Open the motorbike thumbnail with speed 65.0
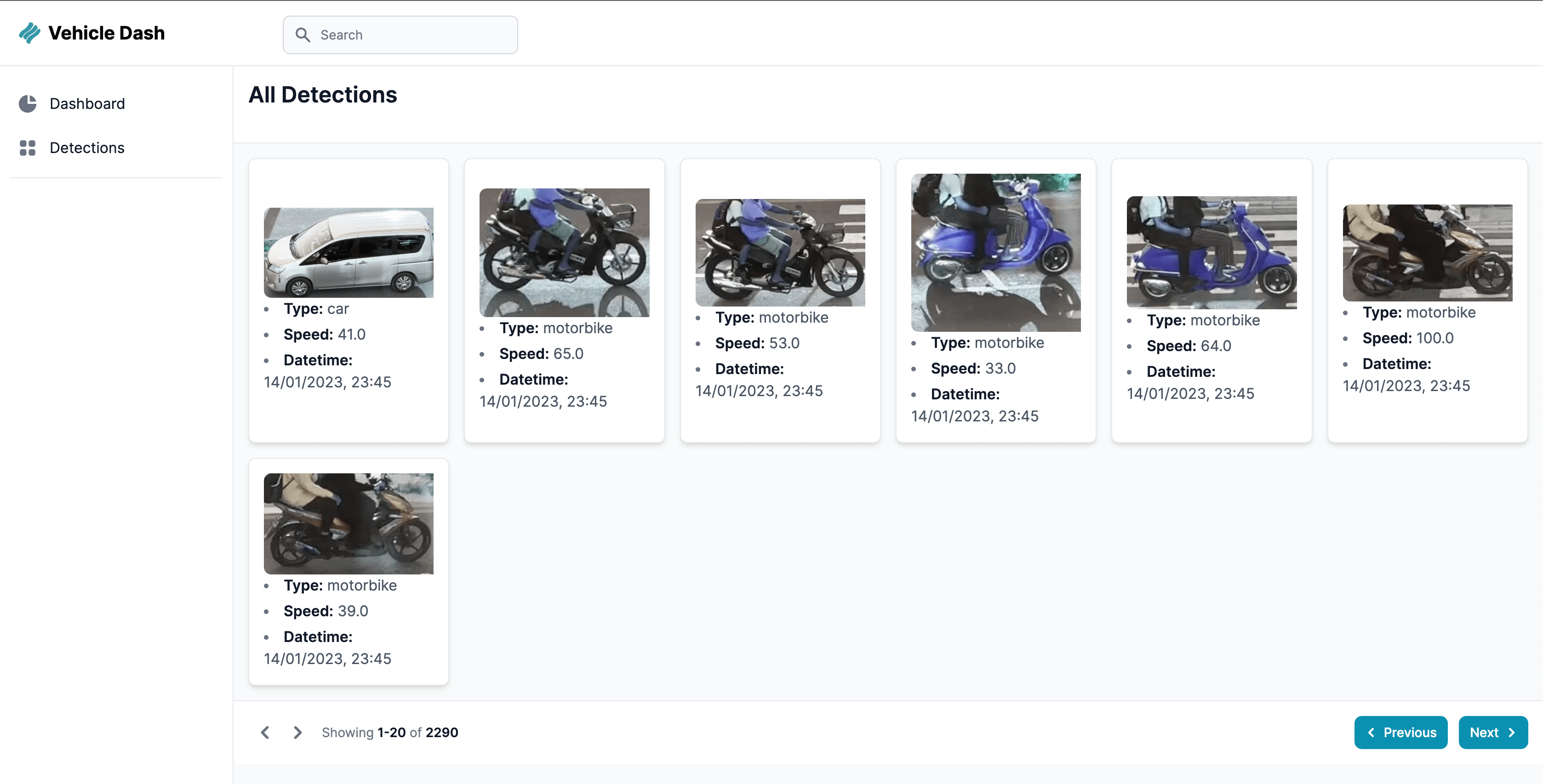This screenshot has height=784, width=1543. (564, 252)
